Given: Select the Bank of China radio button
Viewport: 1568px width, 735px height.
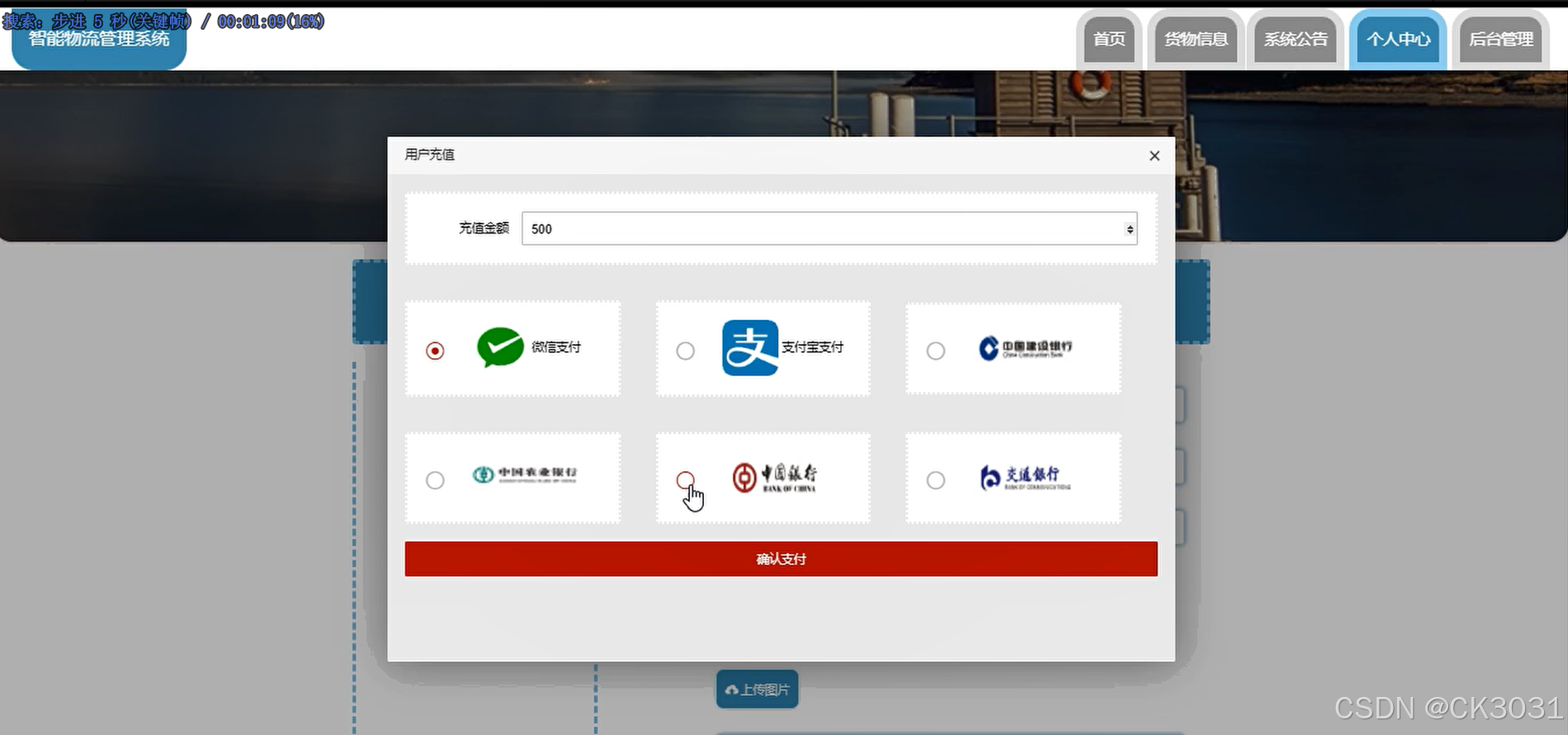Looking at the screenshot, I should point(685,480).
